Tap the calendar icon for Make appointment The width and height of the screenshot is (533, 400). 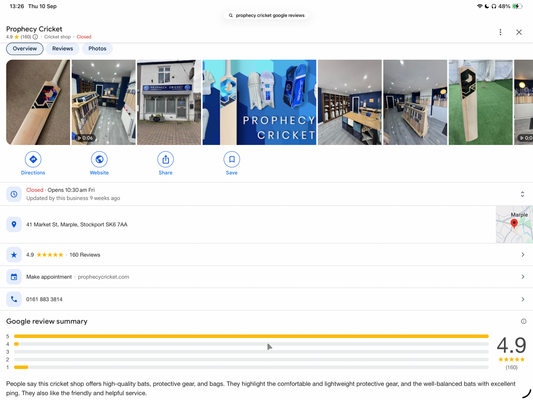tap(14, 277)
